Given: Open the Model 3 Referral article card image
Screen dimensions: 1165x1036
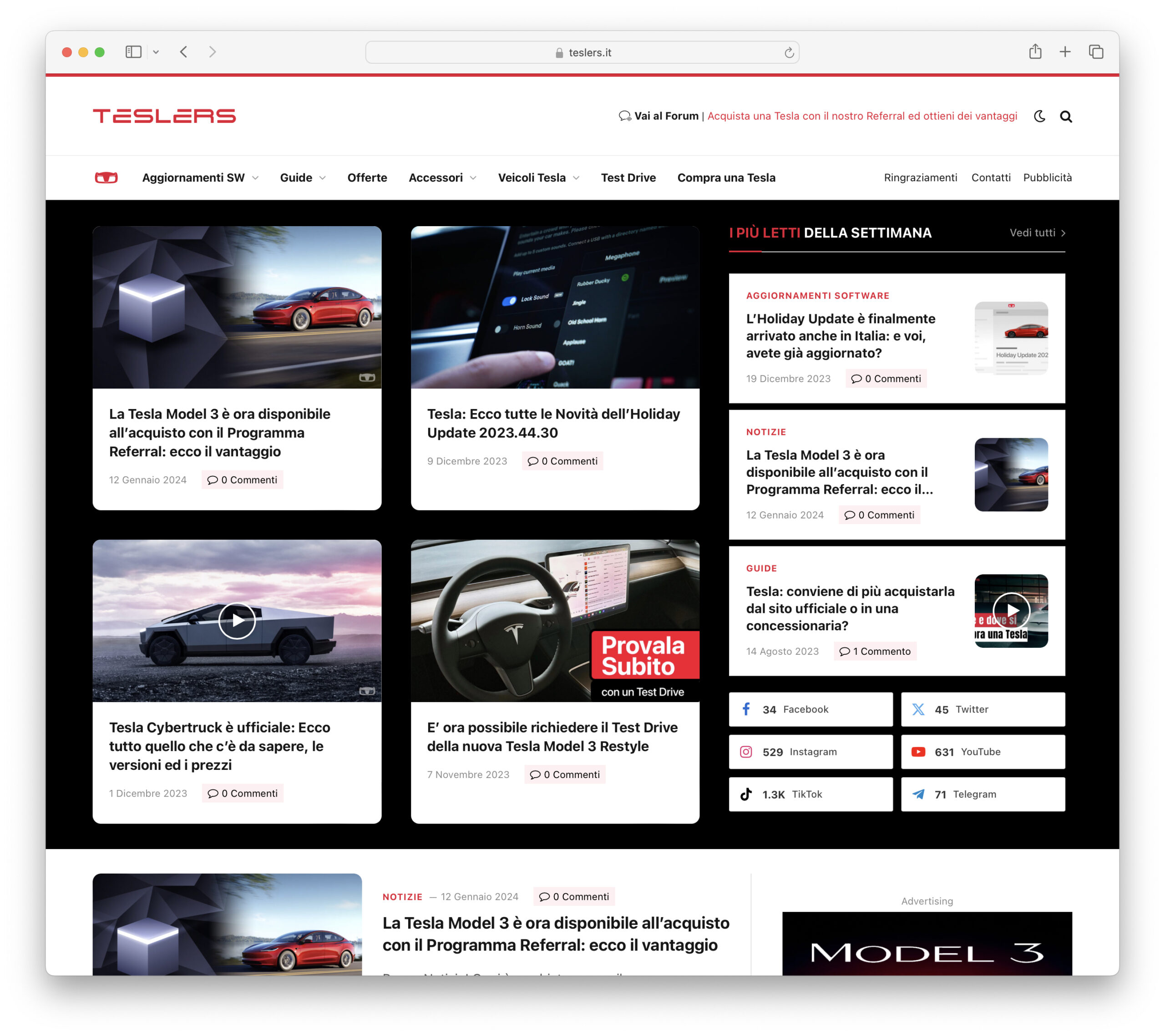Looking at the screenshot, I should [x=237, y=307].
